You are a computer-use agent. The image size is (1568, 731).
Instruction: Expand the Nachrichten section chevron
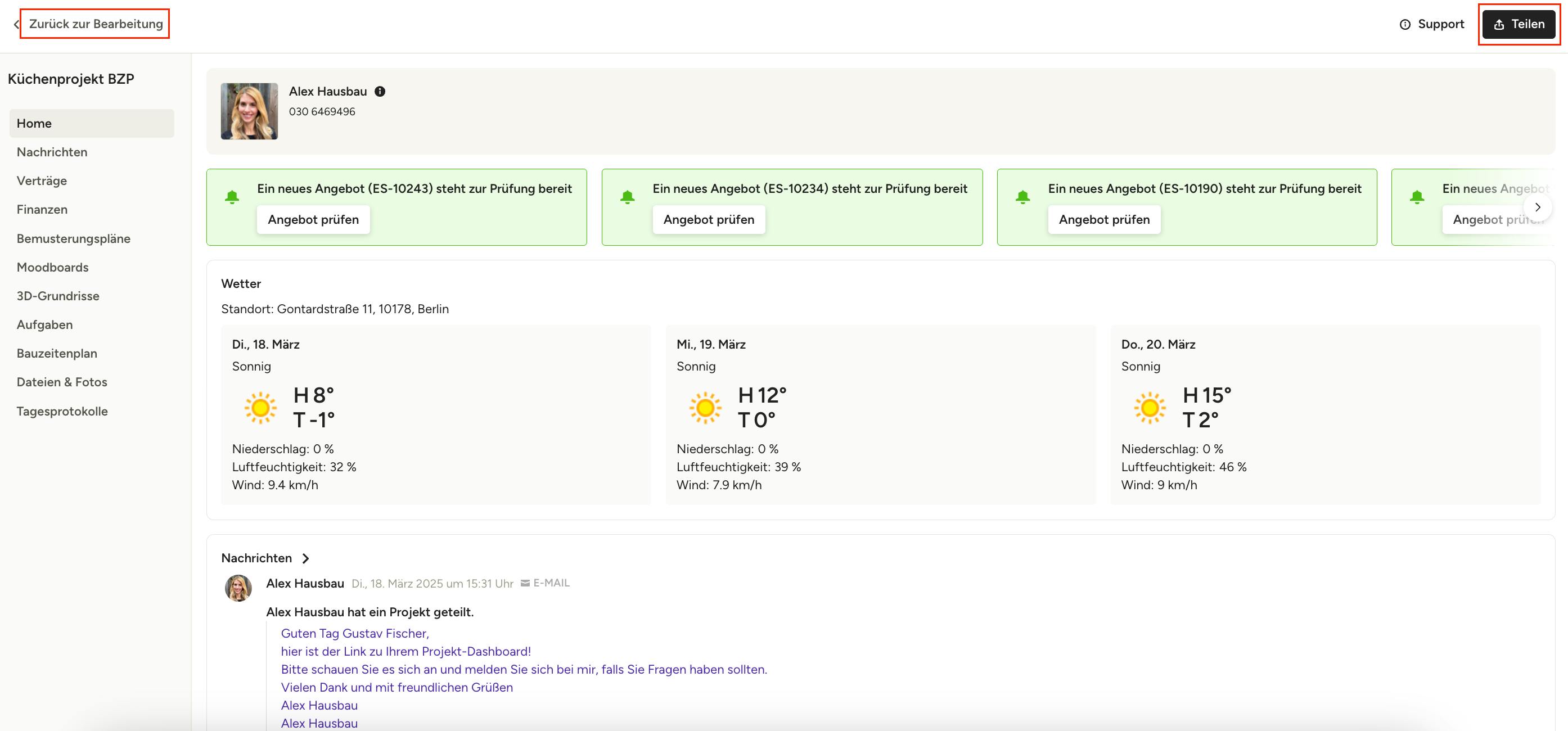305,558
